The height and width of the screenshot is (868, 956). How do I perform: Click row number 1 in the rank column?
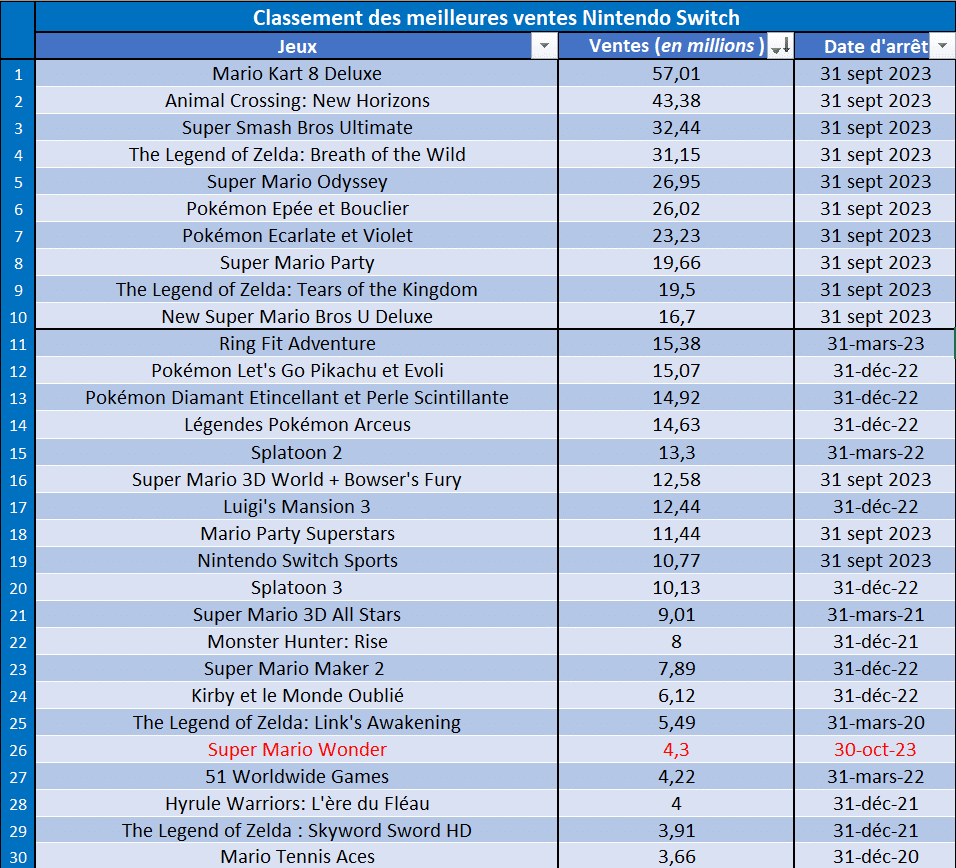coord(18,74)
